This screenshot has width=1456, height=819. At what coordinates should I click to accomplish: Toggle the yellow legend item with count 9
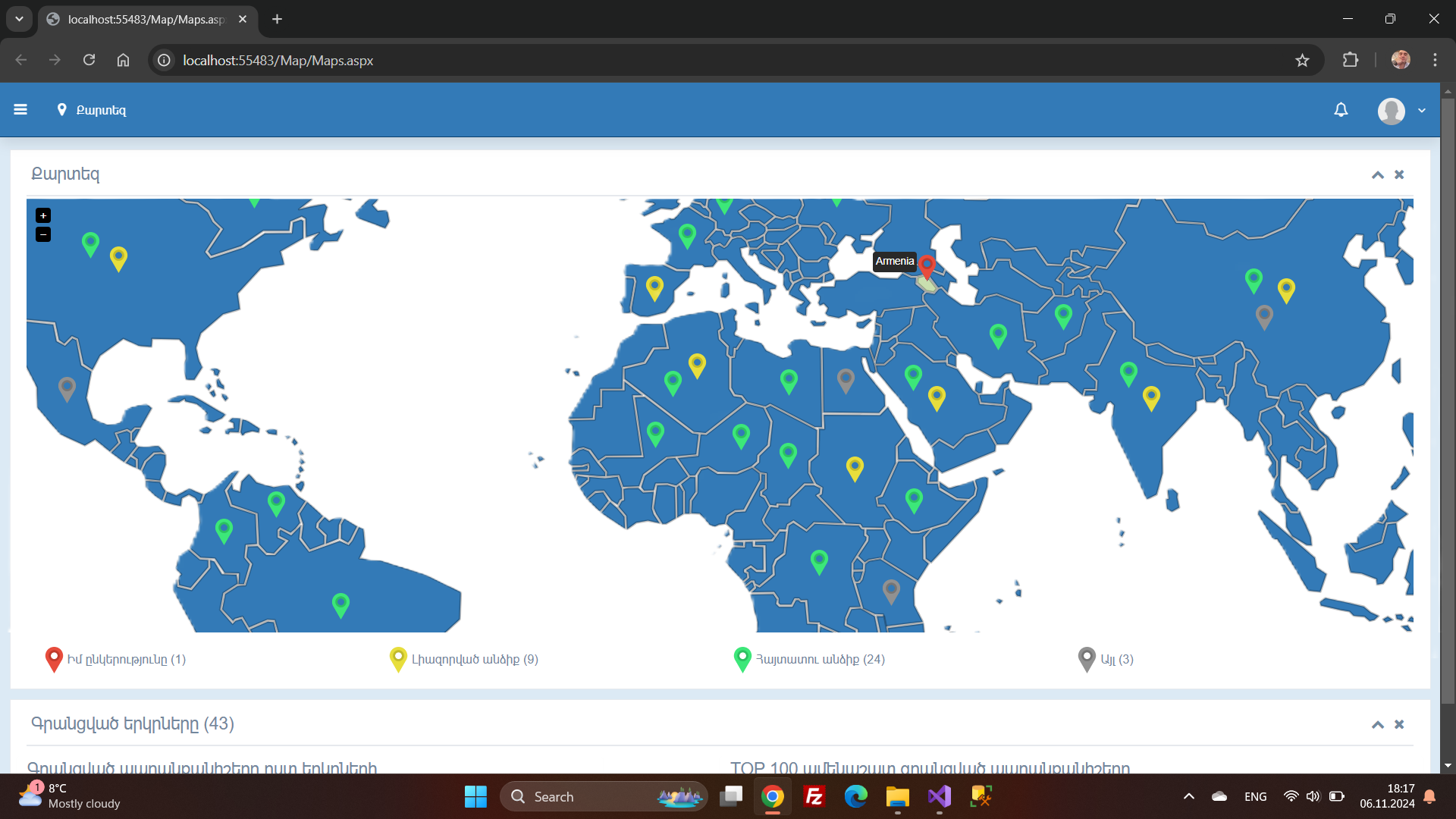[x=464, y=659]
